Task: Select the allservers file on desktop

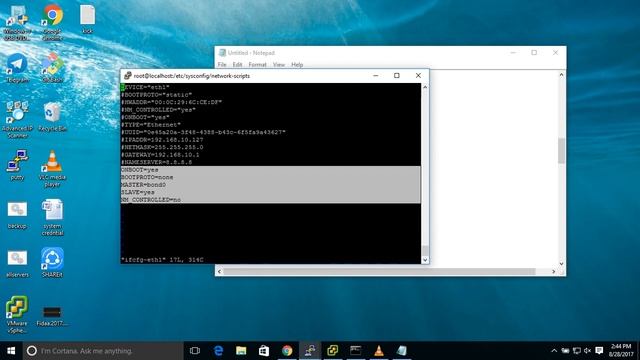Action: tap(17, 263)
